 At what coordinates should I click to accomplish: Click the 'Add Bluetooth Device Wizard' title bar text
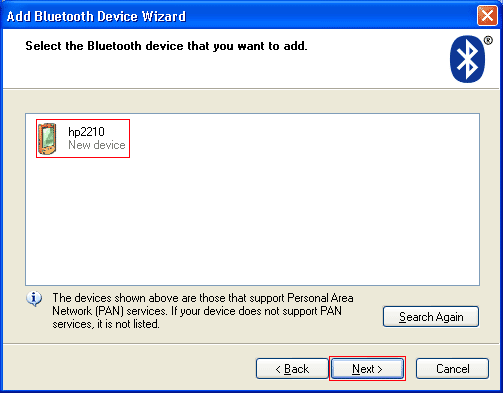pyautogui.click(x=96, y=16)
